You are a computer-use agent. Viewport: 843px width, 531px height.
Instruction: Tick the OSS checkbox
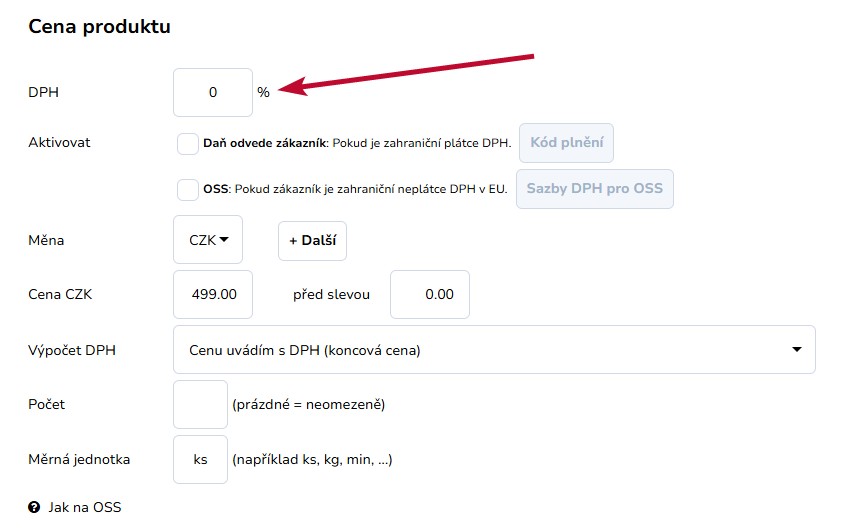pyautogui.click(x=188, y=190)
